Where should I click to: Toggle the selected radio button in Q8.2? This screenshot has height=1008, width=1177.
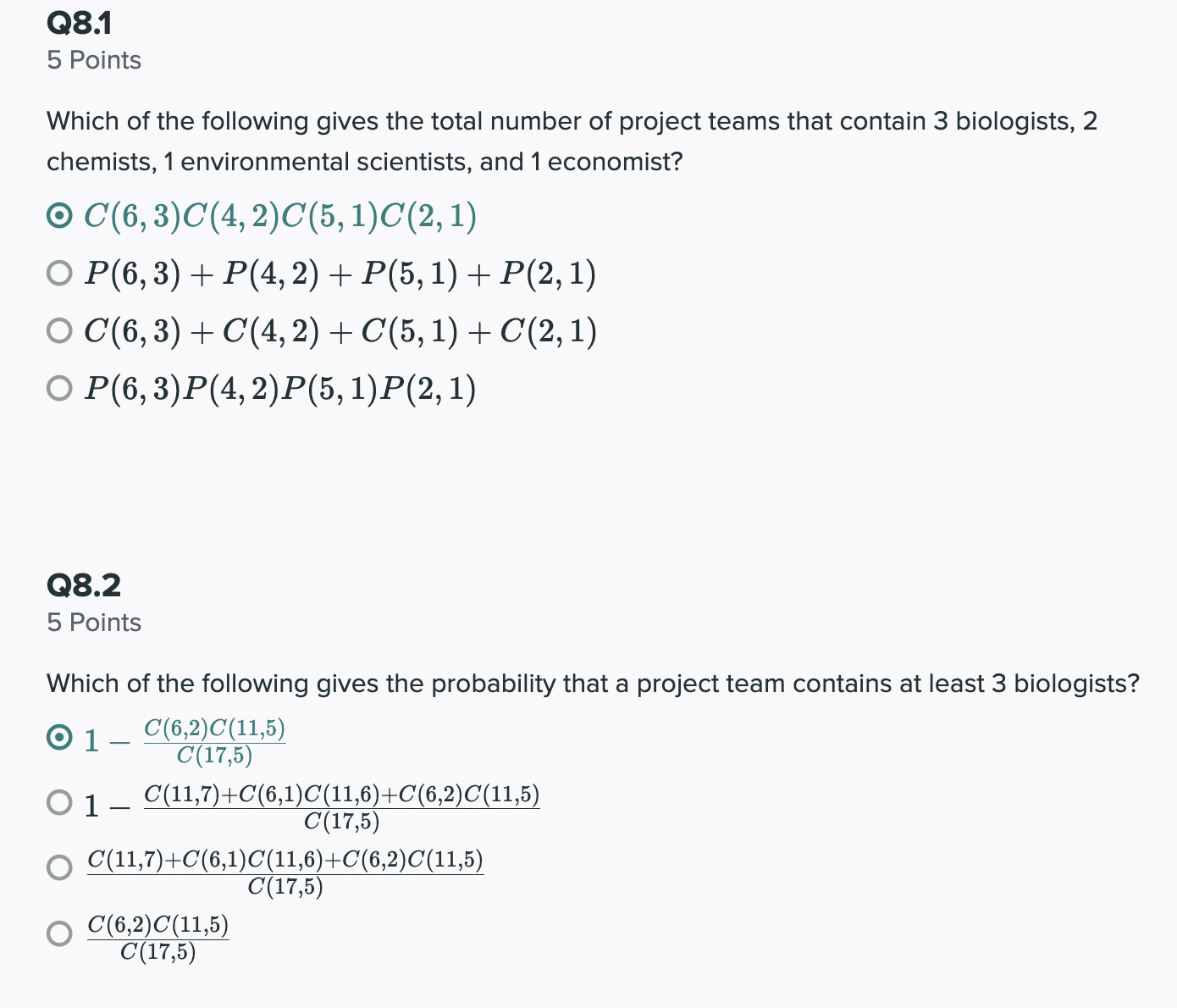coord(59,739)
